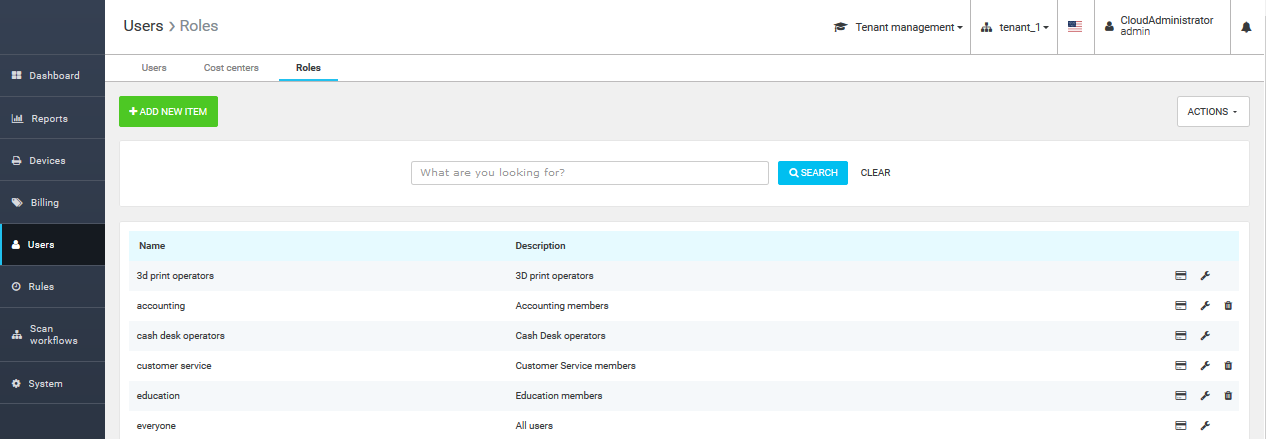Click card icon for everyone role
The width and height of the screenshot is (1266, 439).
(1180, 426)
